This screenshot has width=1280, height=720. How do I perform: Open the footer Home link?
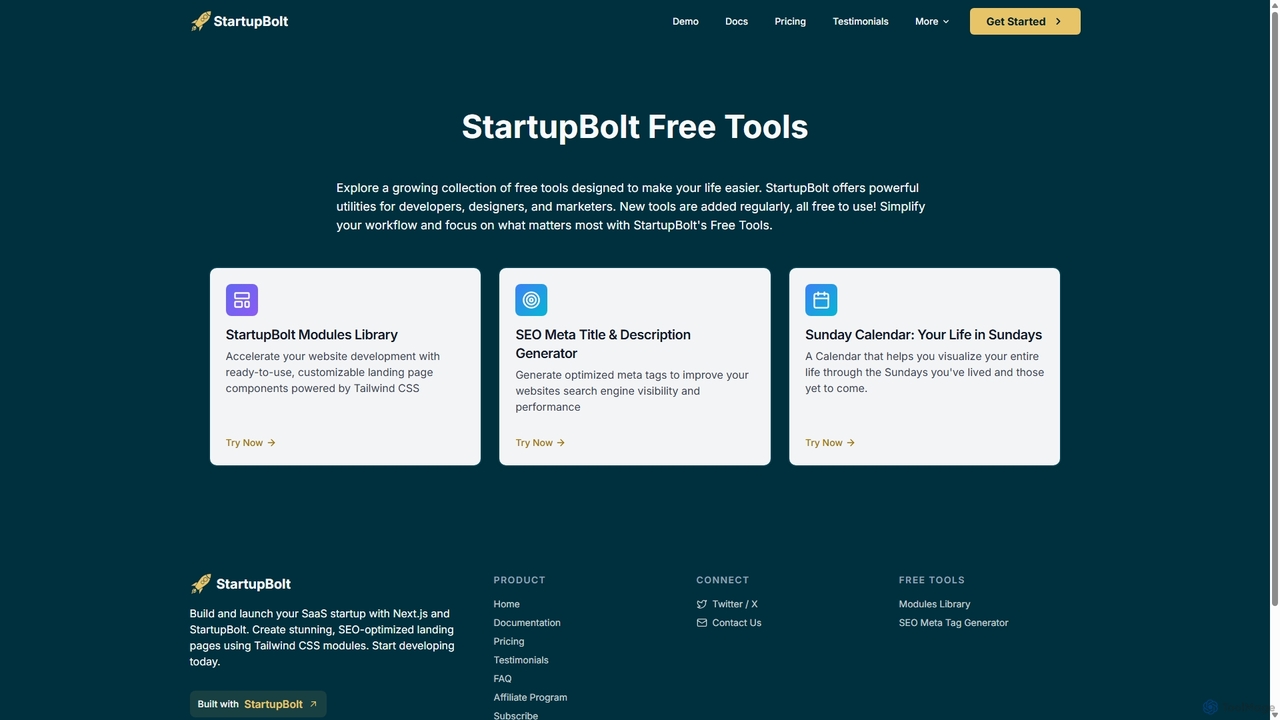(506, 604)
